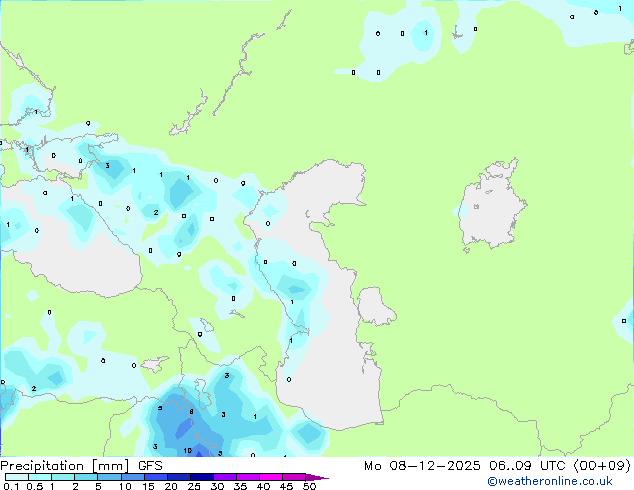Image resolution: width=634 pixels, height=490 pixels.
Task: Click the over-50 mm arrow at legend end
Action: pyautogui.click(x=317, y=477)
